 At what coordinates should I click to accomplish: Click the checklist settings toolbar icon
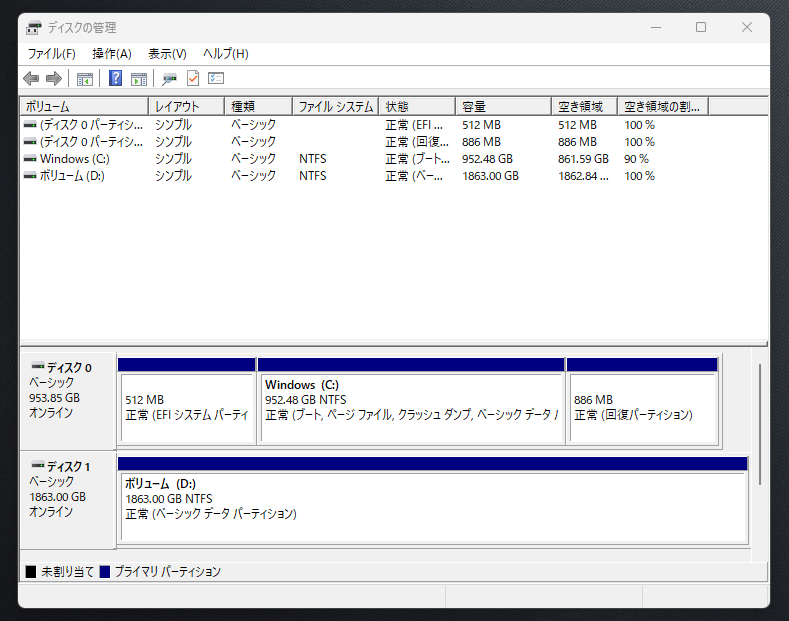pyautogui.click(x=216, y=78)
